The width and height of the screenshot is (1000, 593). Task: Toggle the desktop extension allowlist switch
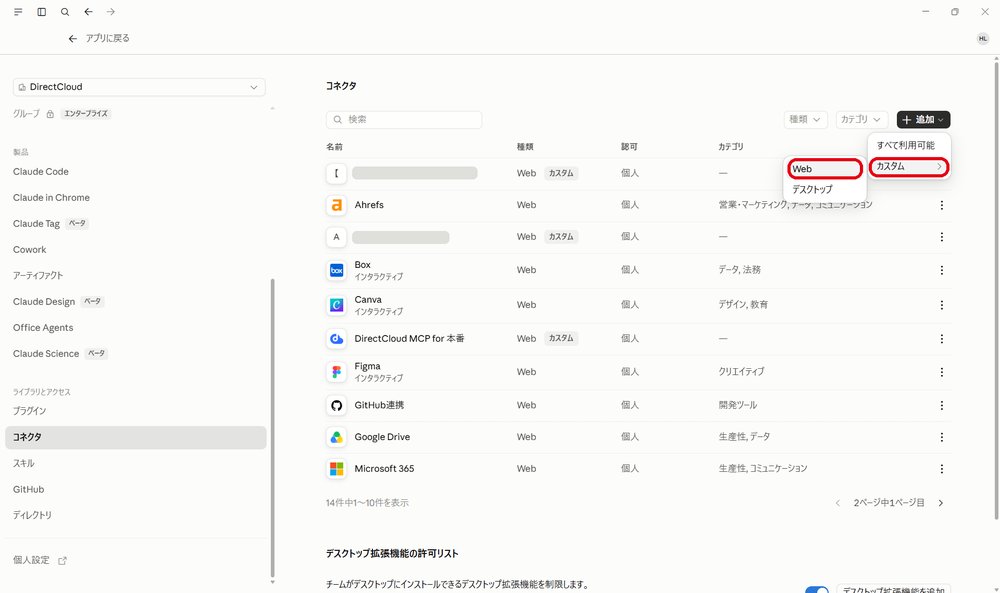tap(816, 589)
